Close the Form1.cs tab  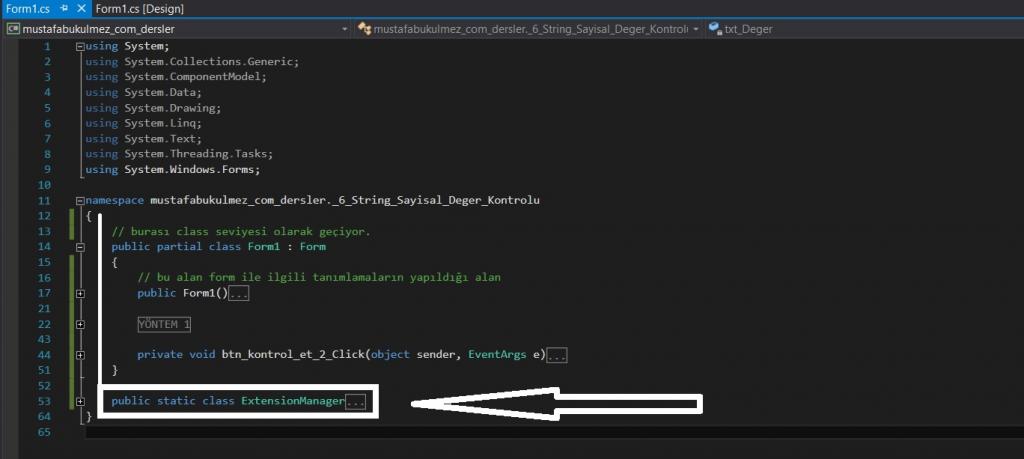tap(81, 8)
